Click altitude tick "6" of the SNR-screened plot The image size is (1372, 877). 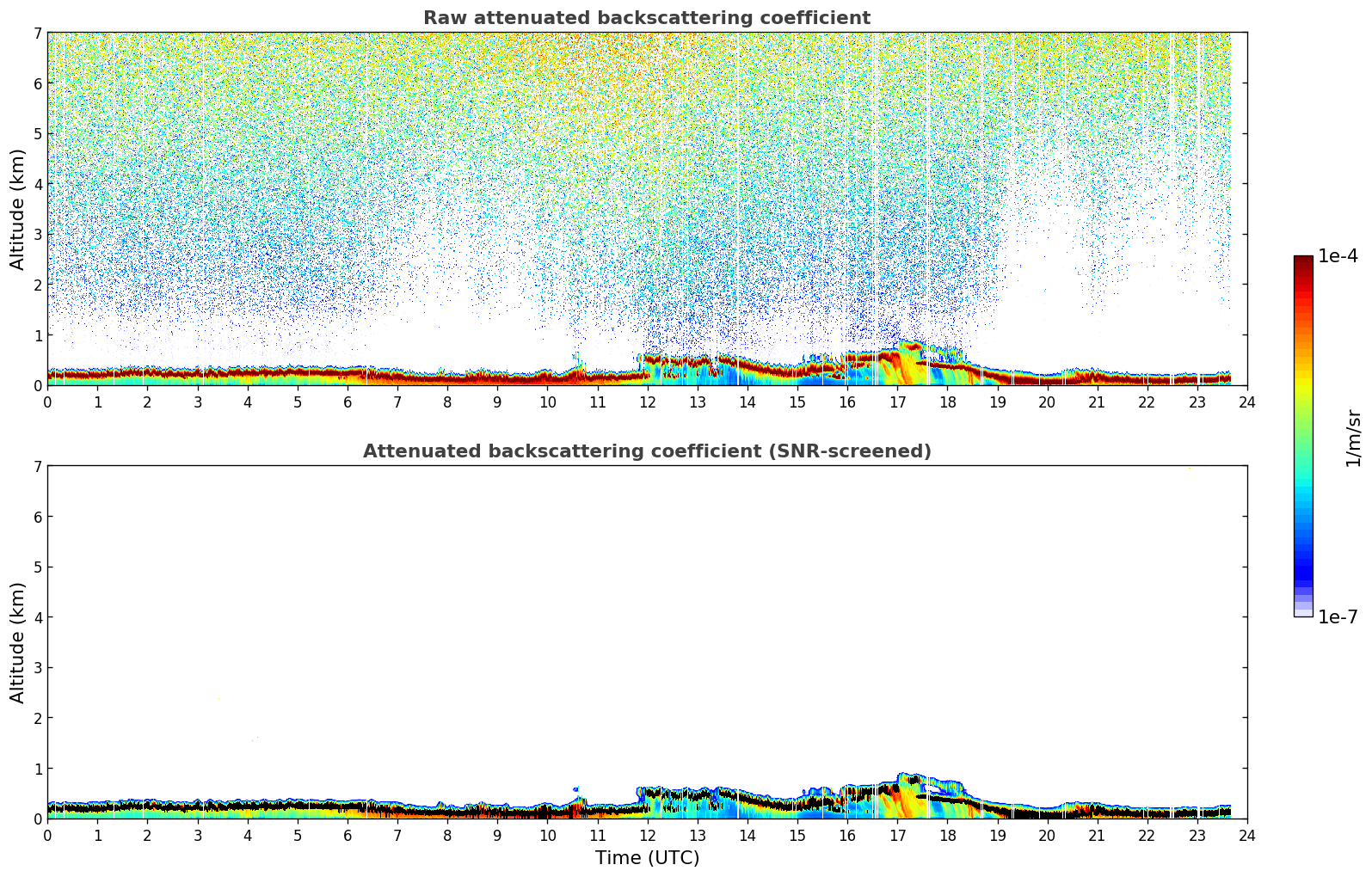(37, 517)
